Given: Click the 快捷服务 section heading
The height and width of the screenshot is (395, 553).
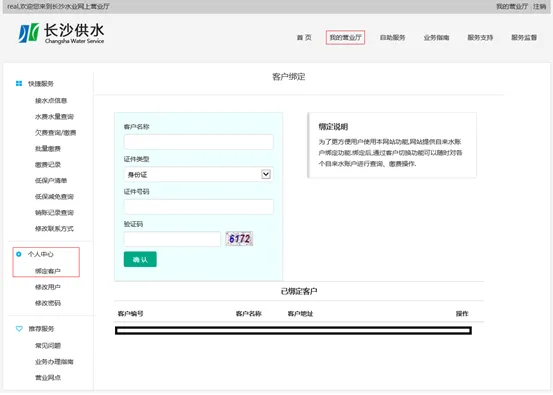Looking at the screenshot, I should (41, 84).
